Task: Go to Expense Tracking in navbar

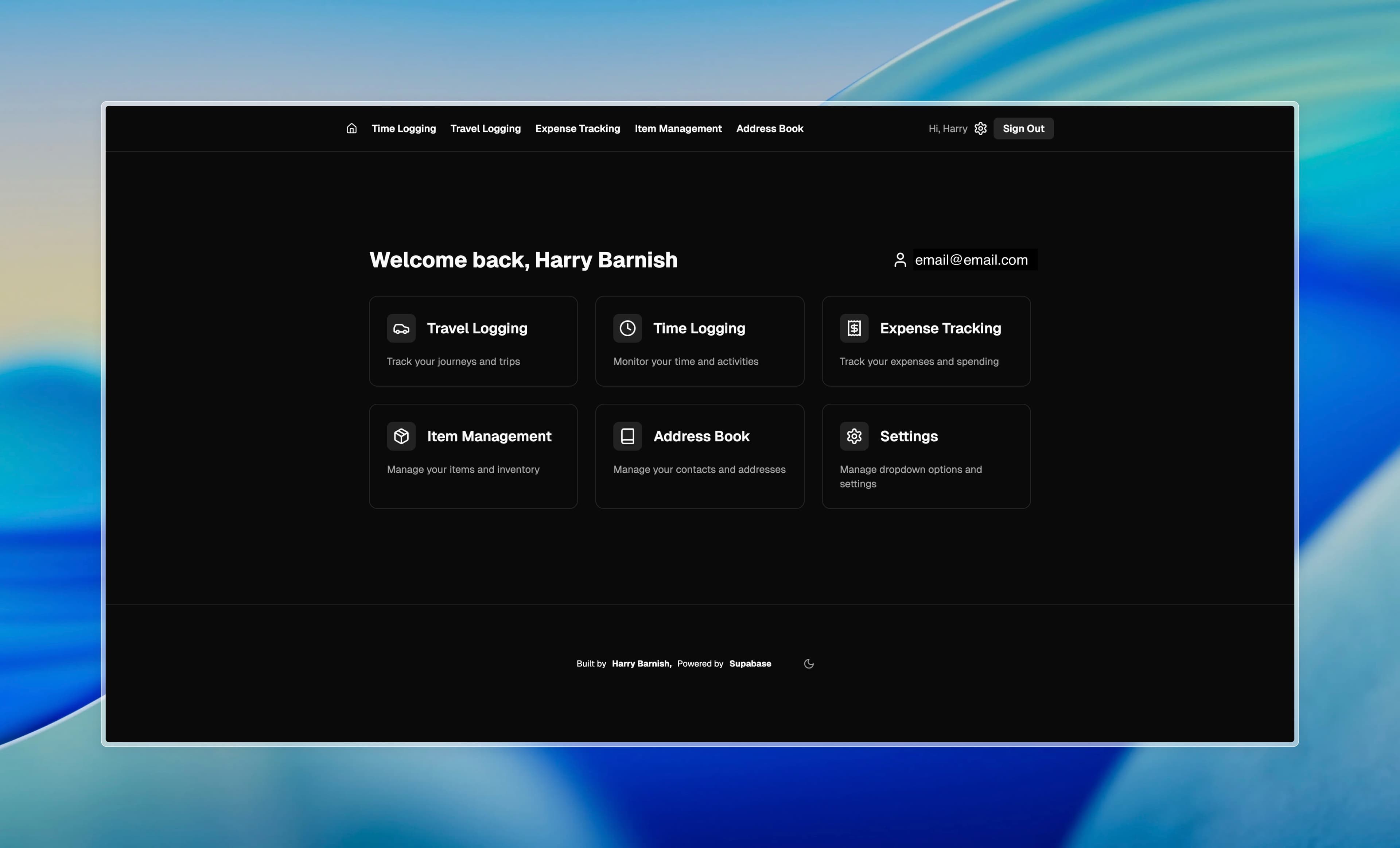Action: [x=577, y=128]
